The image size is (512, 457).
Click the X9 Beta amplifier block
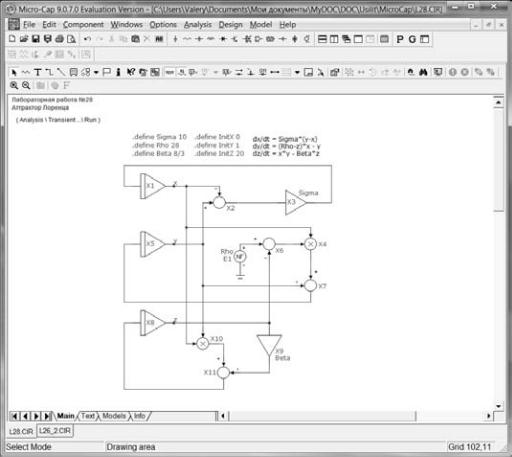click(269, 346)
